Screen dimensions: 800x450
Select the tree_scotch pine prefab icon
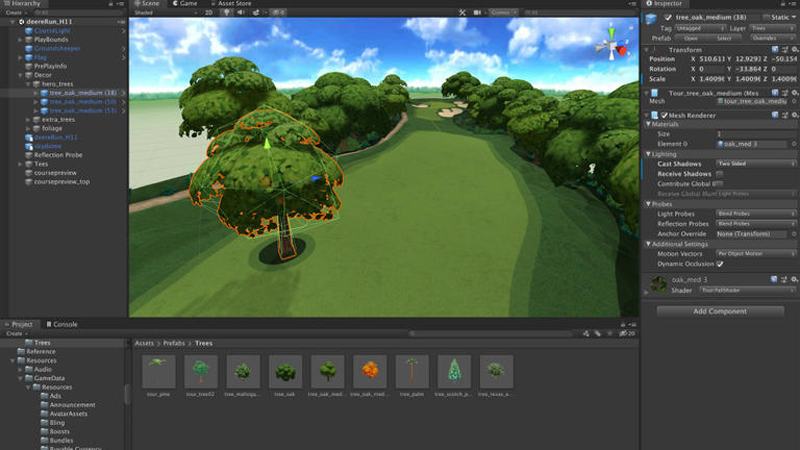[454, 371]
